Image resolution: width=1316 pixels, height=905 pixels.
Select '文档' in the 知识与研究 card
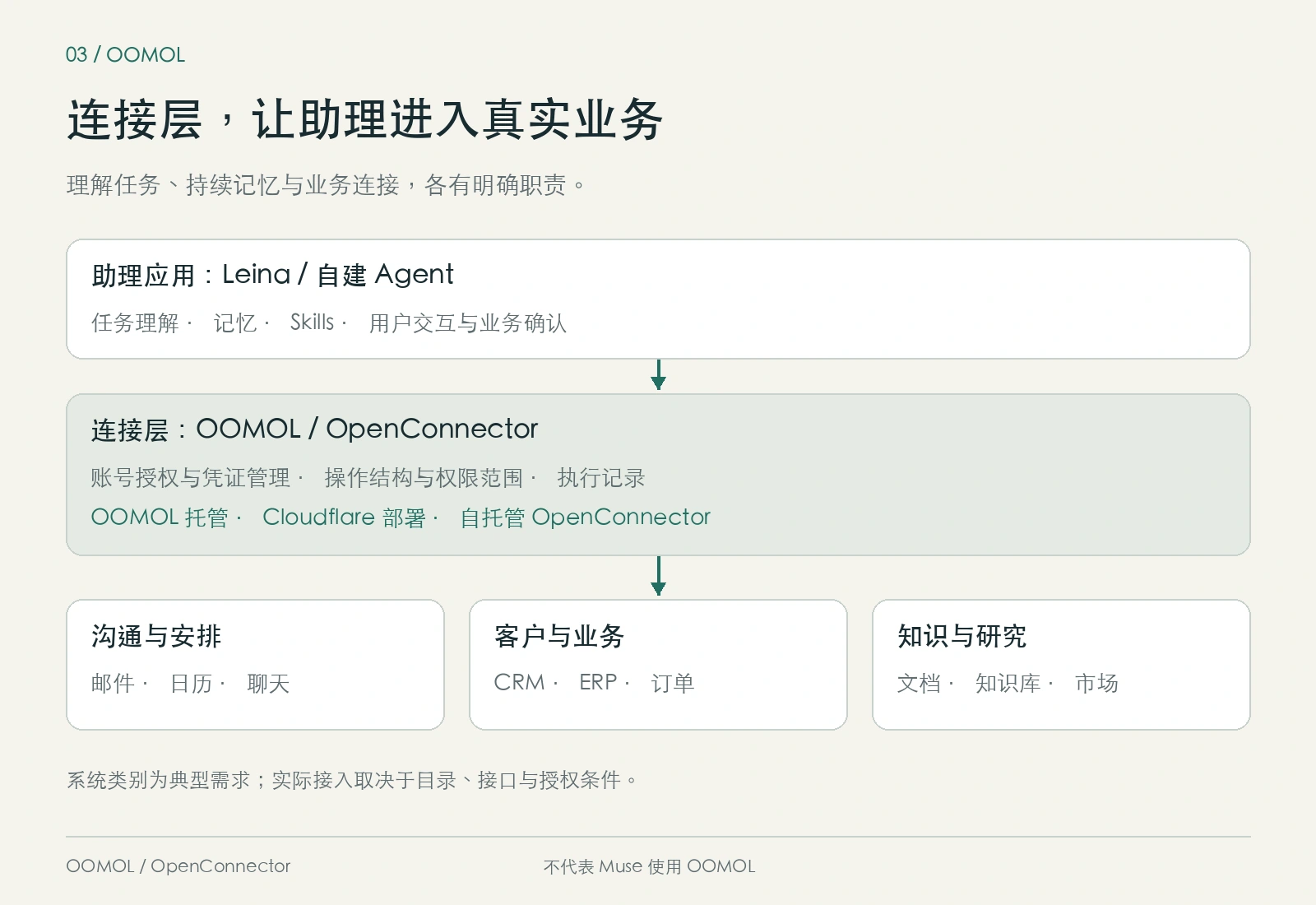click(919, 683)
